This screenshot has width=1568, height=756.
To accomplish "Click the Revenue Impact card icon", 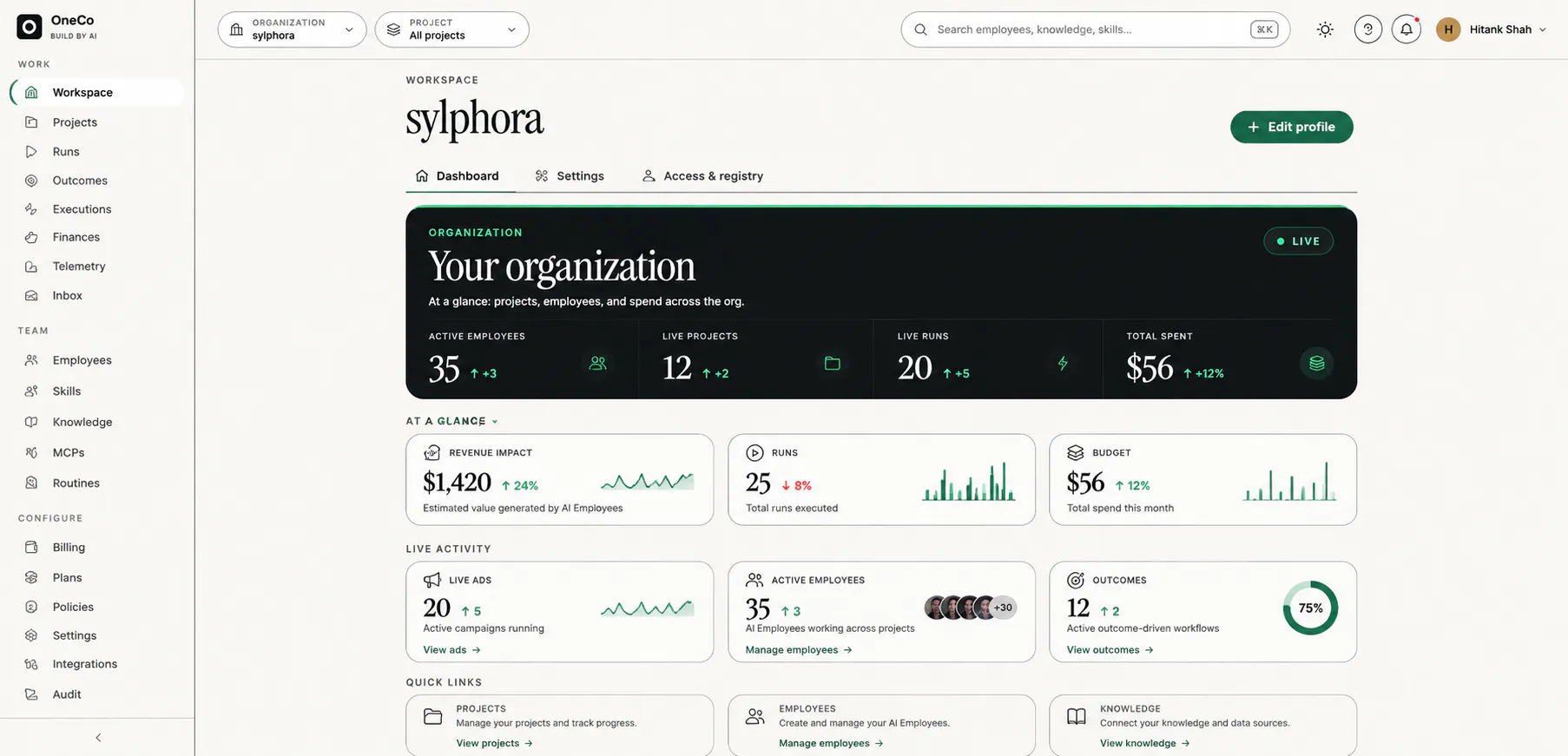I will tap(432, 453).
